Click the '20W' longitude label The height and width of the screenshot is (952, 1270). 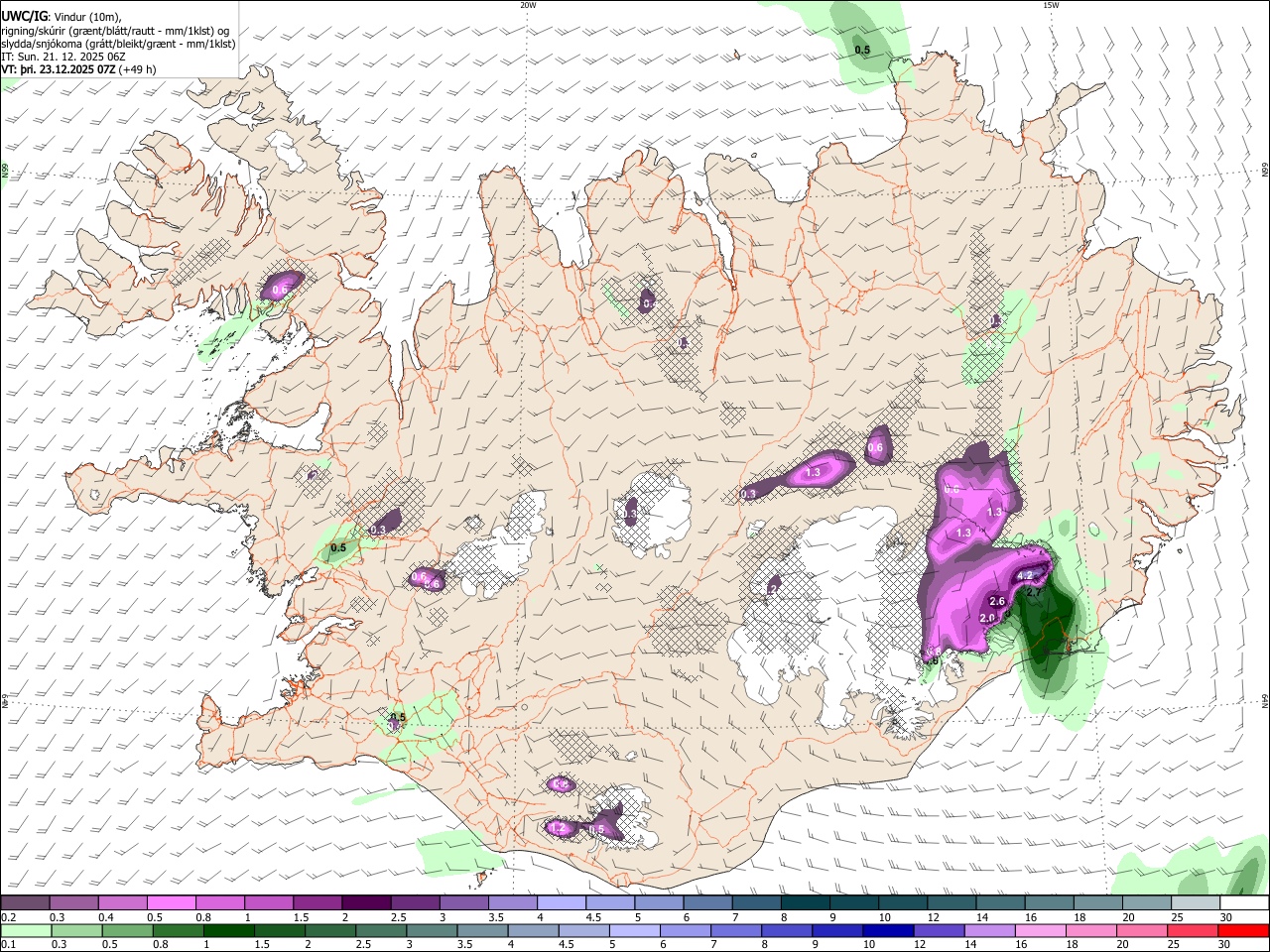point(528,5)
